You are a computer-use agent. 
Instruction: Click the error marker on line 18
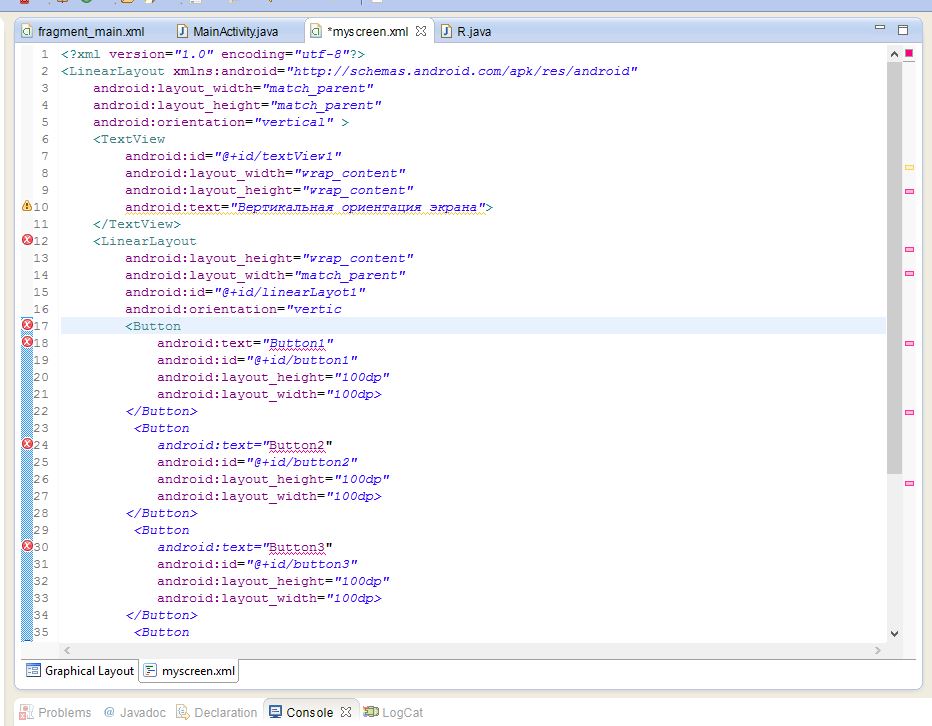27,342
